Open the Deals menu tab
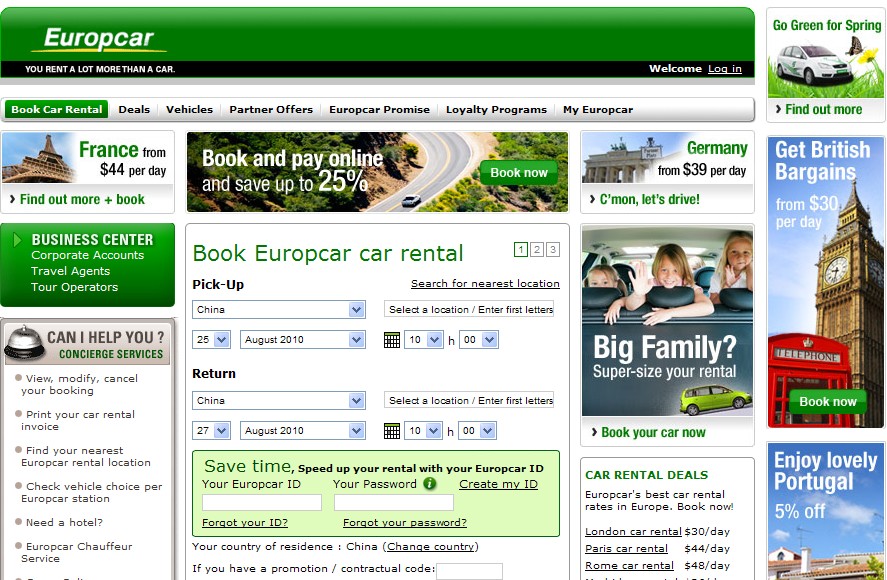Viewport: 887px width, 580px height. (134, 110)
